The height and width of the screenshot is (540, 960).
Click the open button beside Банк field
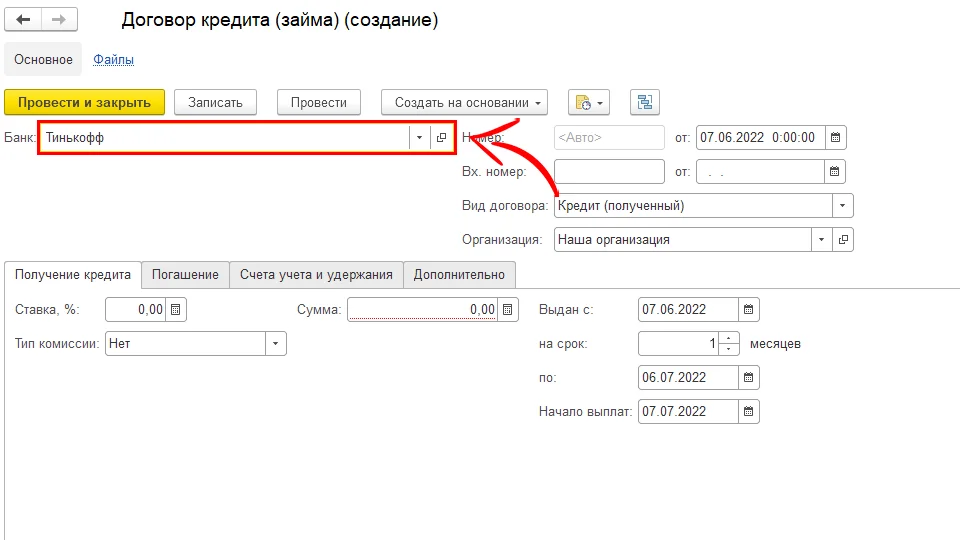[442, 138]
